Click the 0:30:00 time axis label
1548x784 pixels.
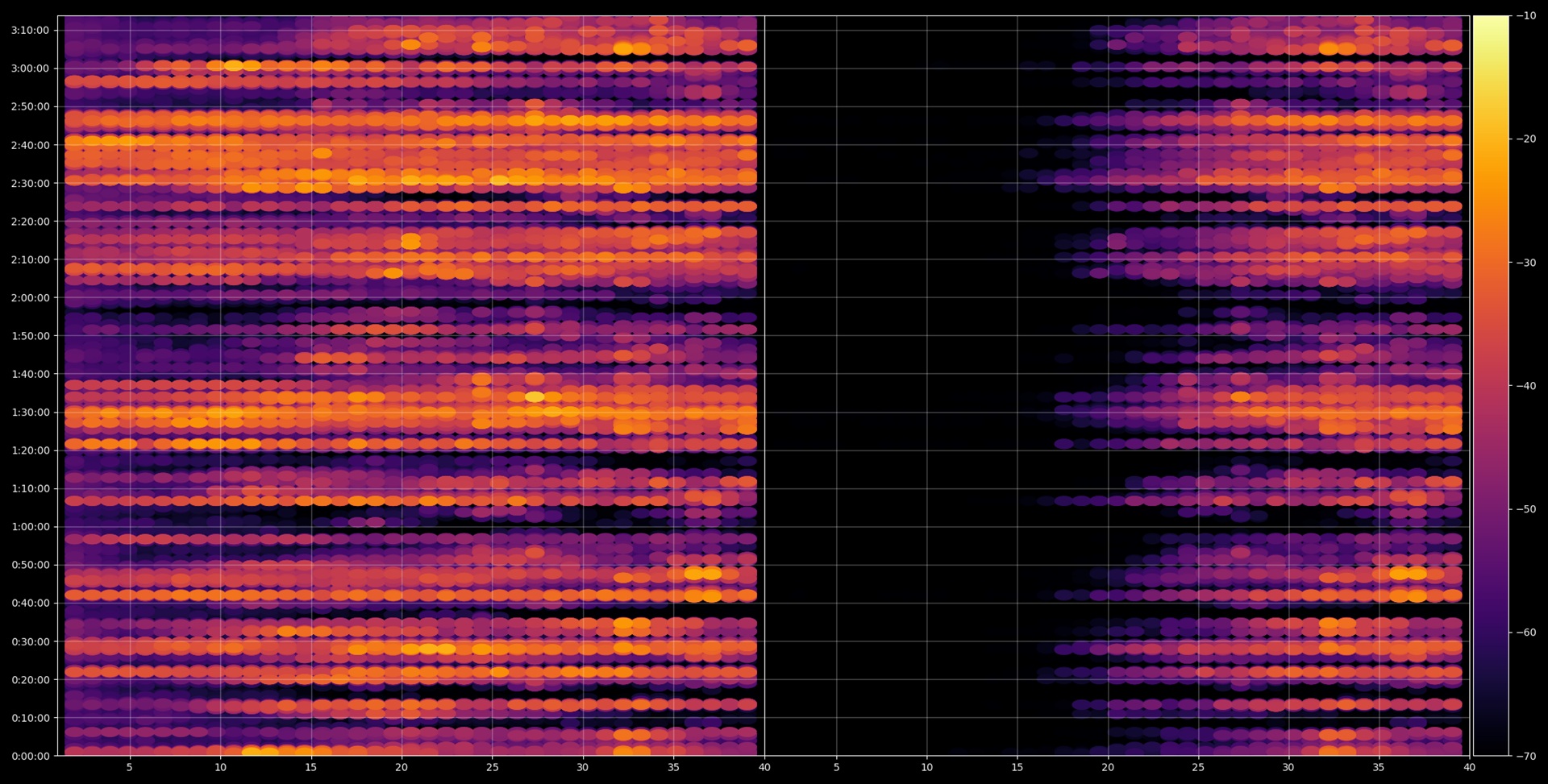click(x=30, y=641)
